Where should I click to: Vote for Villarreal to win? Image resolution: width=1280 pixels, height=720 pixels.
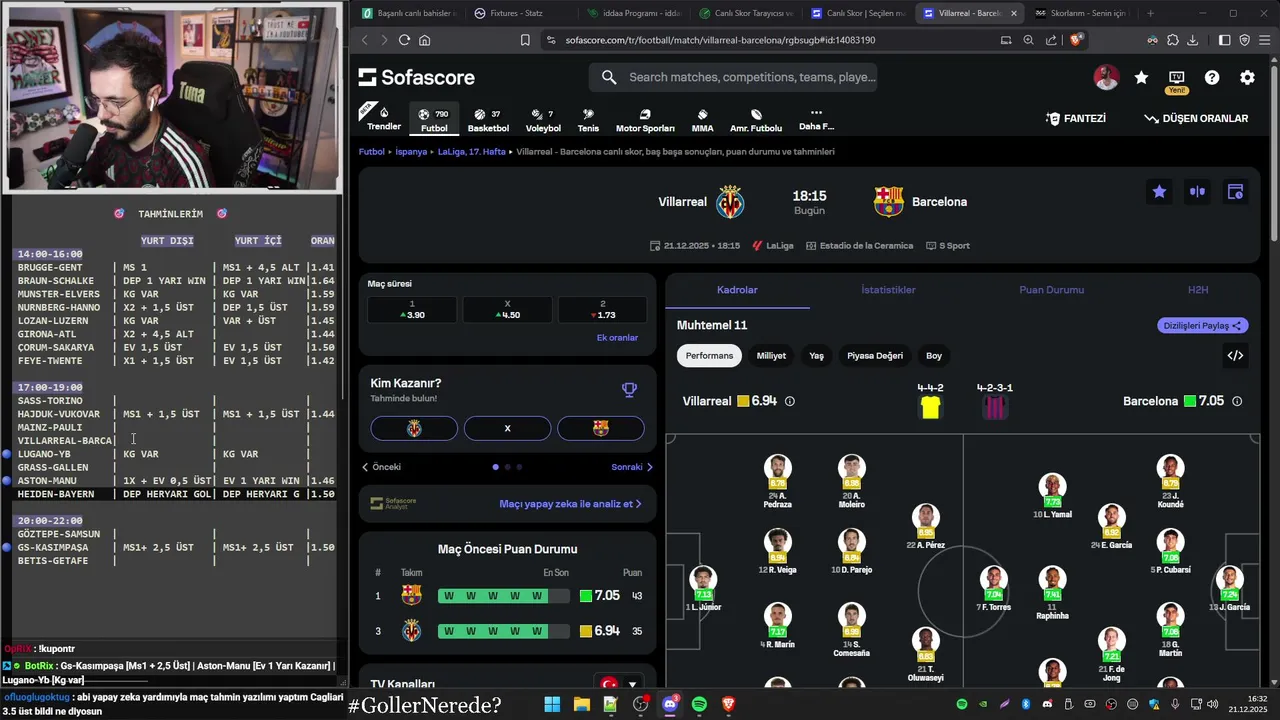414,428
